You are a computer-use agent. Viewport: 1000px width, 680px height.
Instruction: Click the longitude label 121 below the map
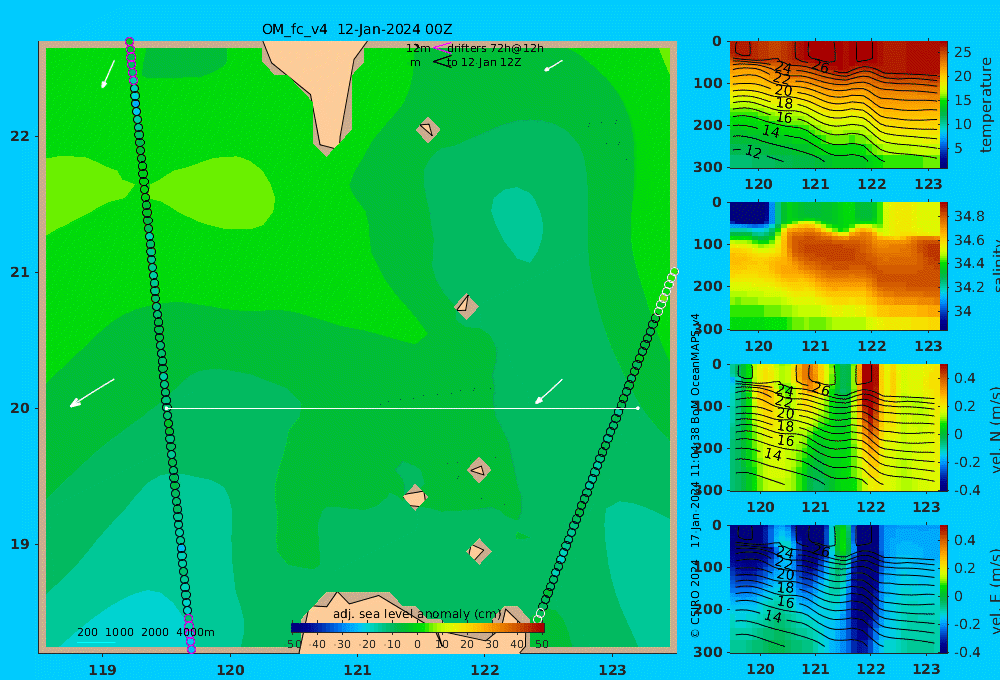point(358,670)
